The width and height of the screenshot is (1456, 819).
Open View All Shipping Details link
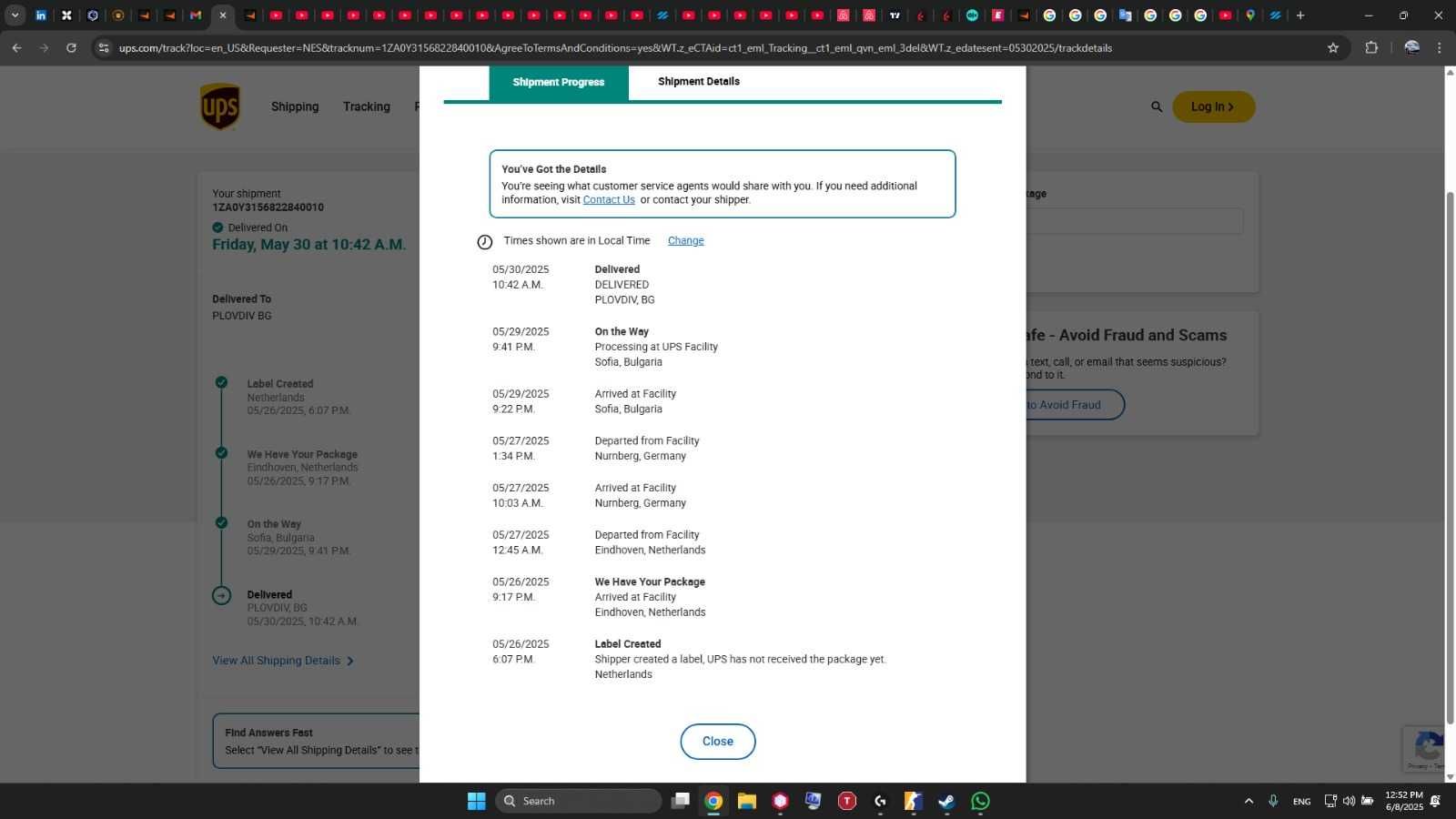point(283,661)
